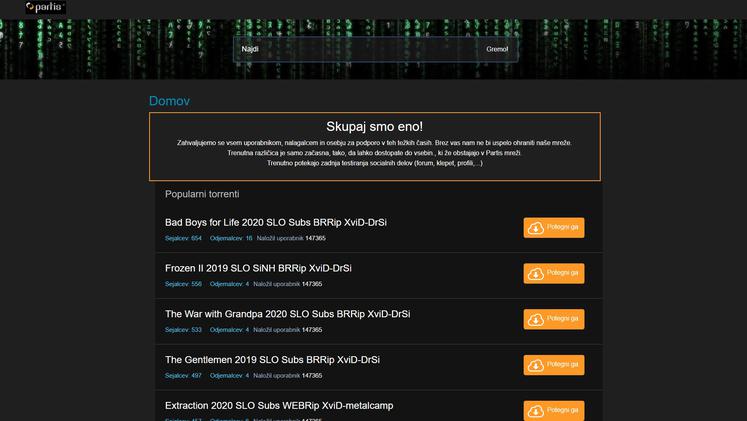
Task: Click the Gremo! search button
Action: click(497, 49)
